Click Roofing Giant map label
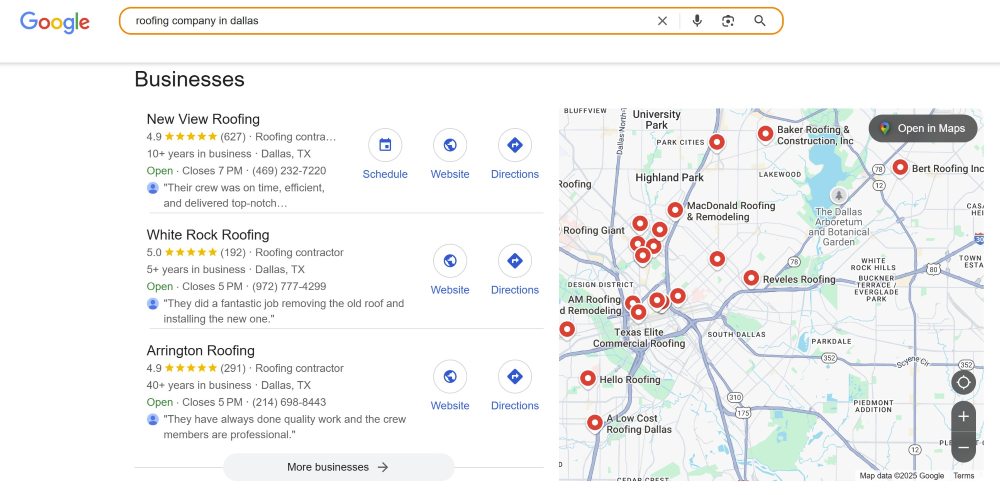This screenshot has width=1000, height=495. click(x=593, y=230)
